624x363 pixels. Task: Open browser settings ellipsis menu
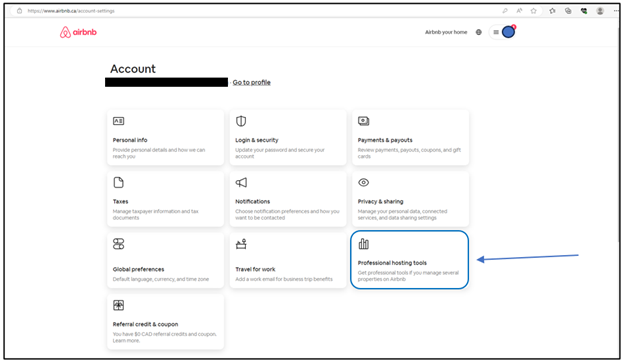tap(616, 11)
